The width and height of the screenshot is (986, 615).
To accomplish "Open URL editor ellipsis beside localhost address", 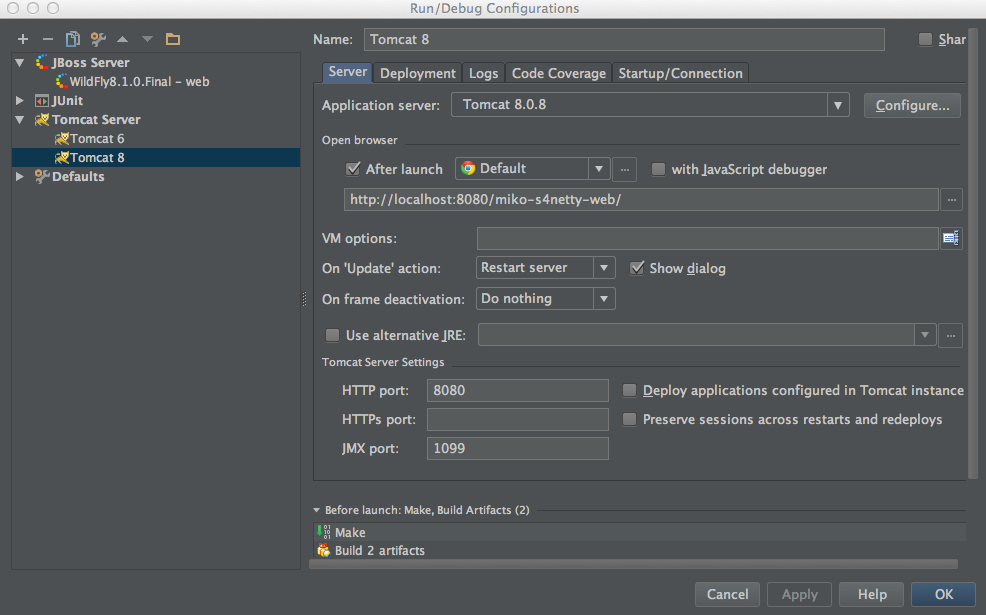I will [x=952, y=200].
